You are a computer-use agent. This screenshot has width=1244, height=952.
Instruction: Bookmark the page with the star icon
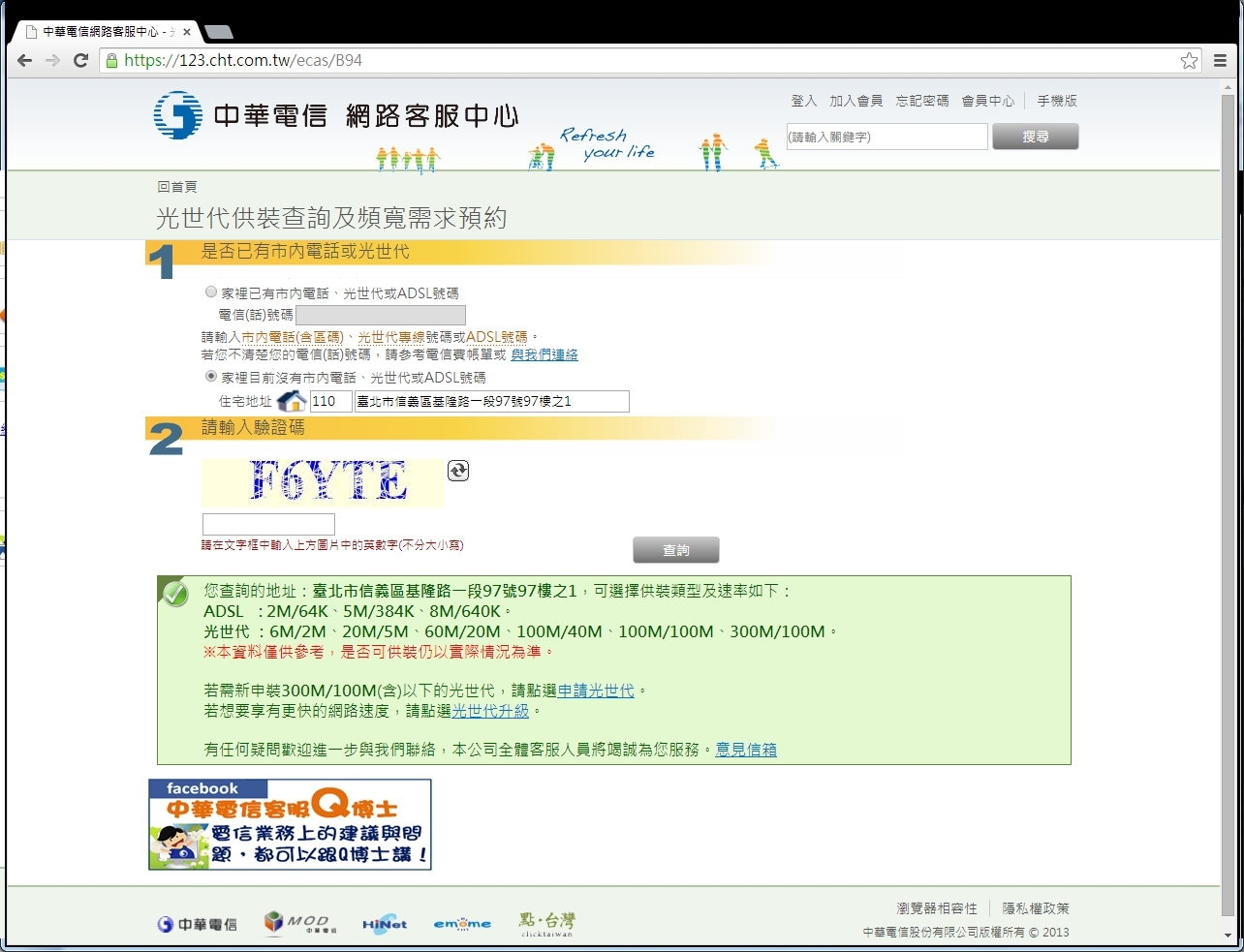click(1189, 60)
